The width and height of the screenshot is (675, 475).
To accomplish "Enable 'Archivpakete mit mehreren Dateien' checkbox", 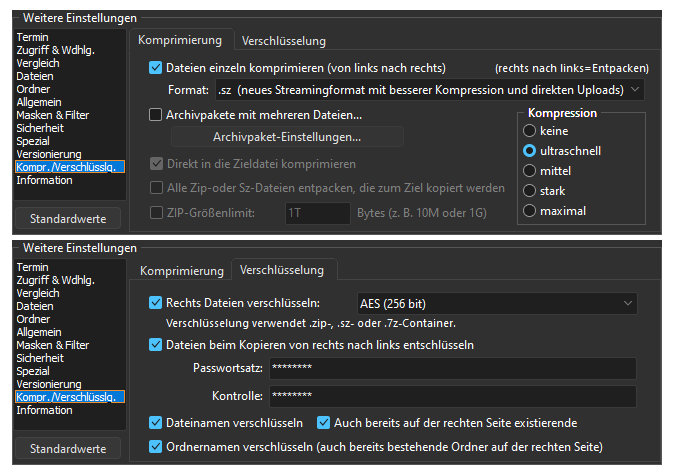I will click(155, 115).
